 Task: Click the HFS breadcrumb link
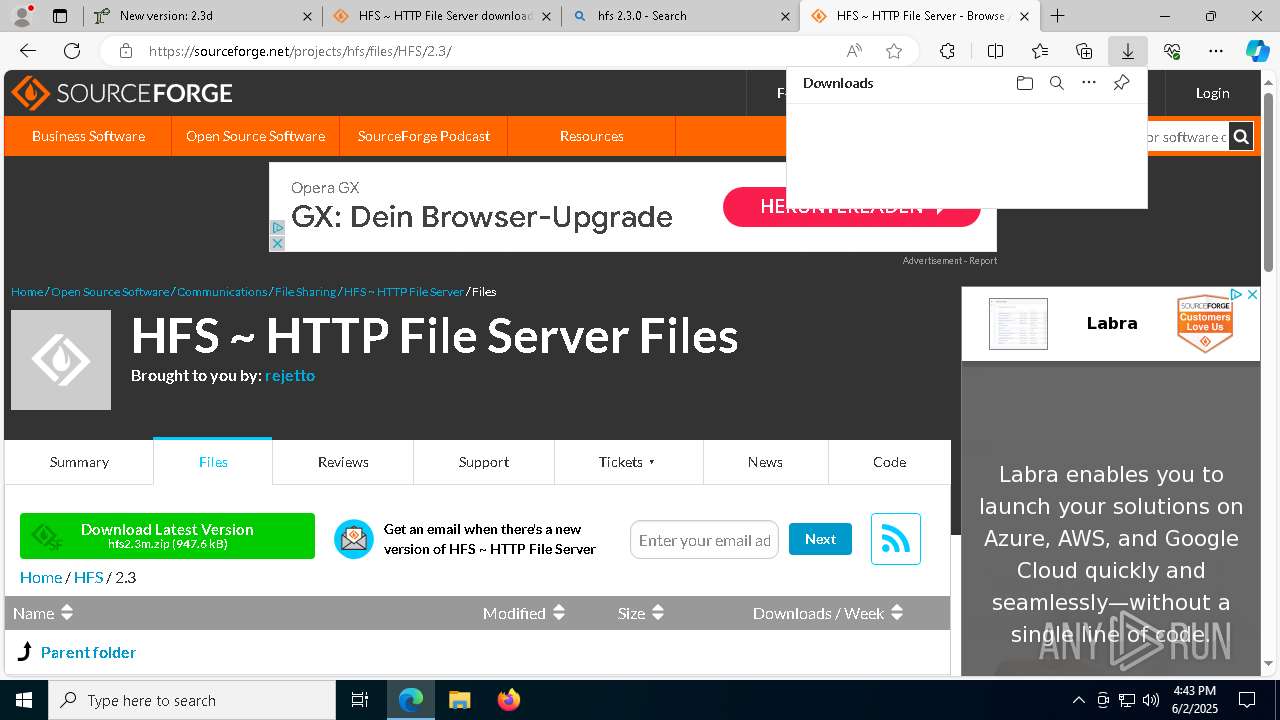[88, 577]
